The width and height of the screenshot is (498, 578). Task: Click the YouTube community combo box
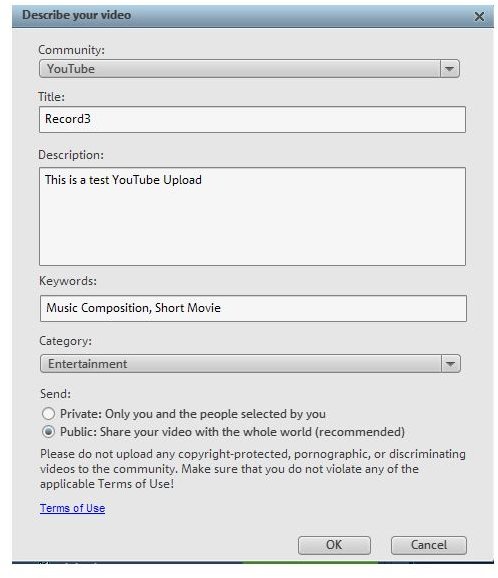(249, 69)
